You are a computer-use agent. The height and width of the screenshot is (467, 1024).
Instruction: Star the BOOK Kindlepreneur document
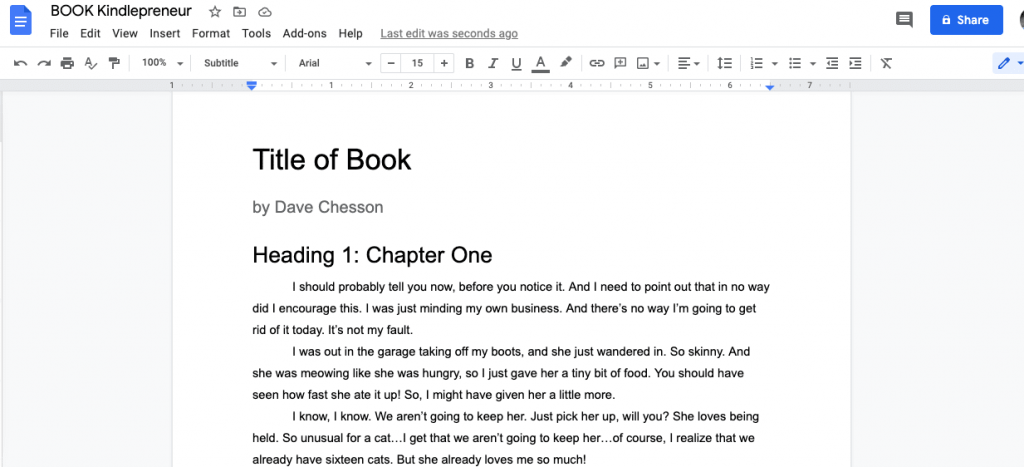click(215, 12)
